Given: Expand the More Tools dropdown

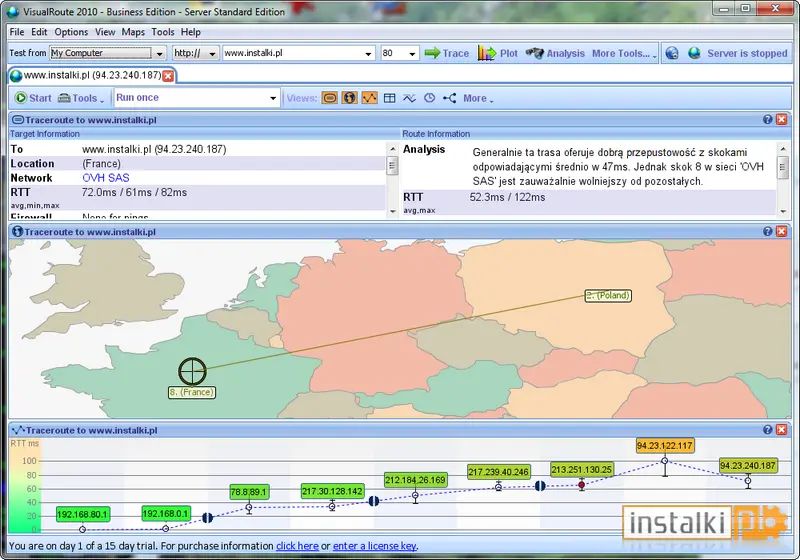Looking at the screenshot, I should coord(624,53).
